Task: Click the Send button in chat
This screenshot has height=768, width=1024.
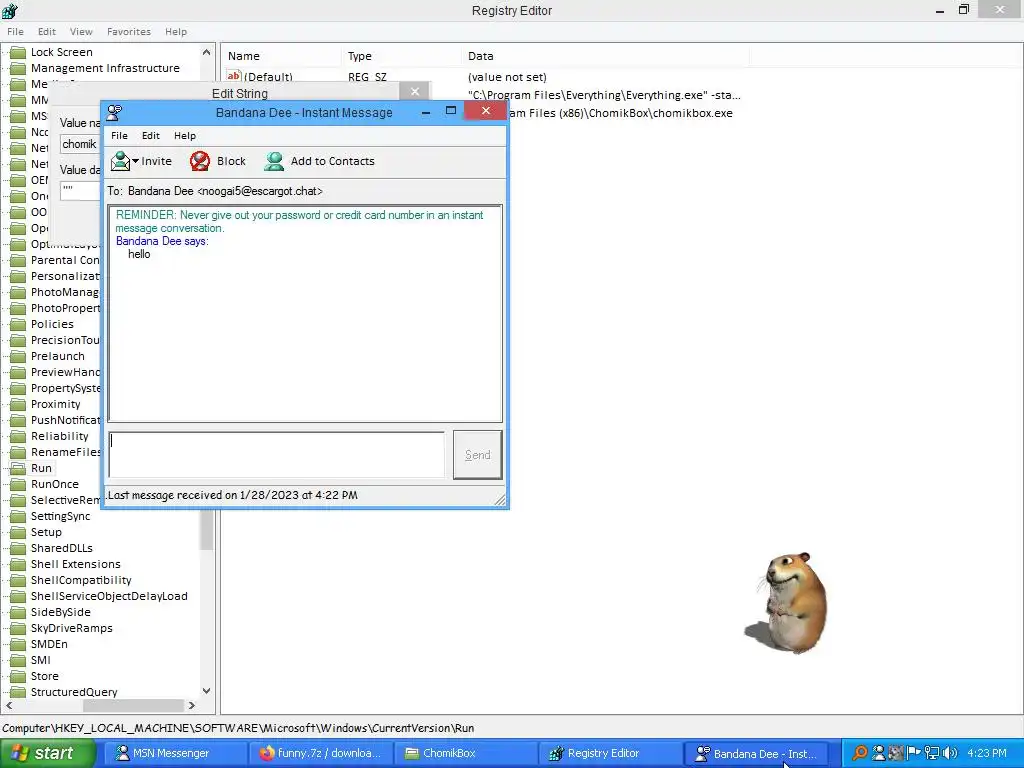Action: pyautogui.click(x=477, y=455)
